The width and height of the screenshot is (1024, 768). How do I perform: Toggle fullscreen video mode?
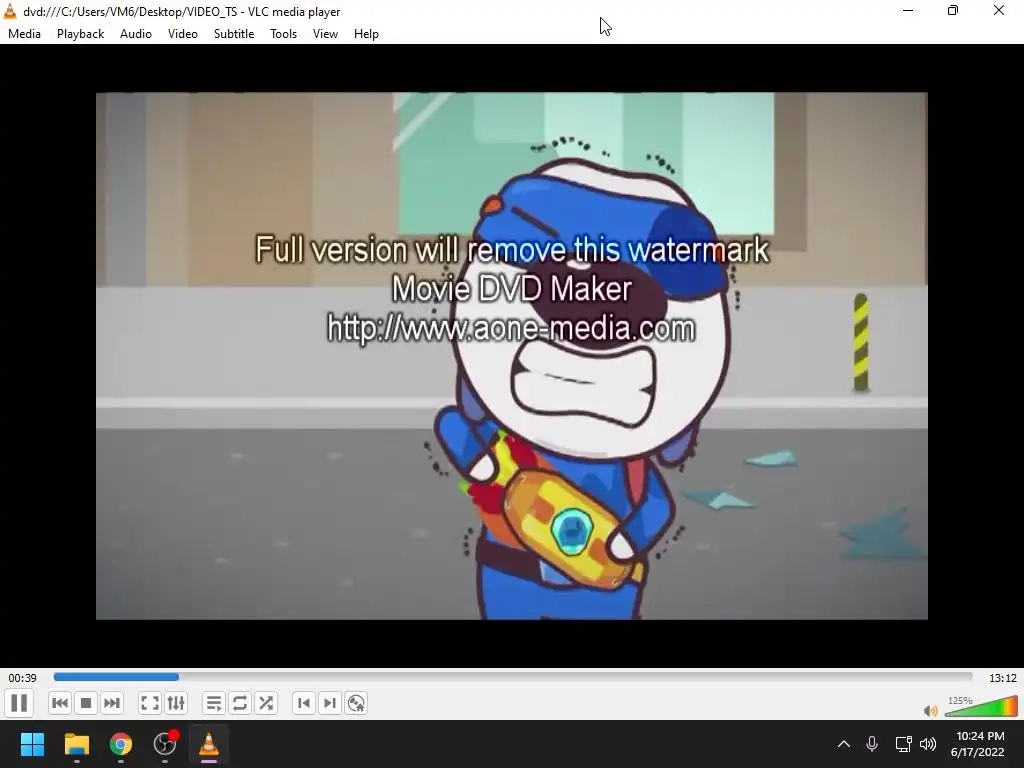150,703
